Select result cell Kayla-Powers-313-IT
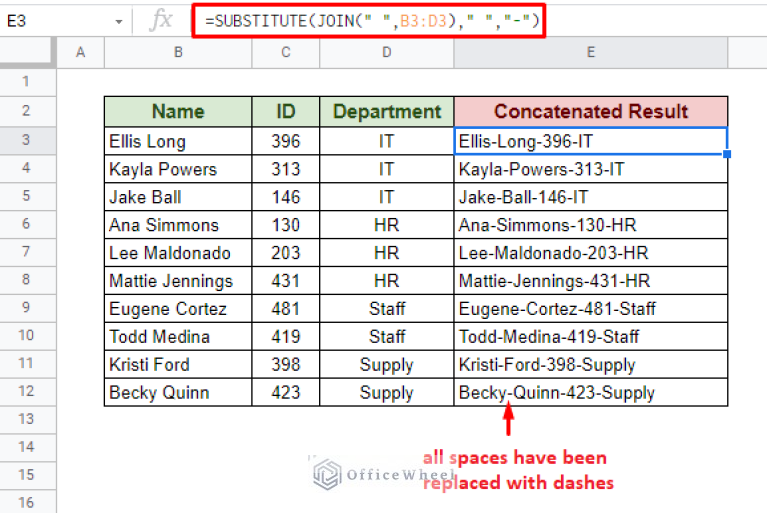 pos(591,169)
